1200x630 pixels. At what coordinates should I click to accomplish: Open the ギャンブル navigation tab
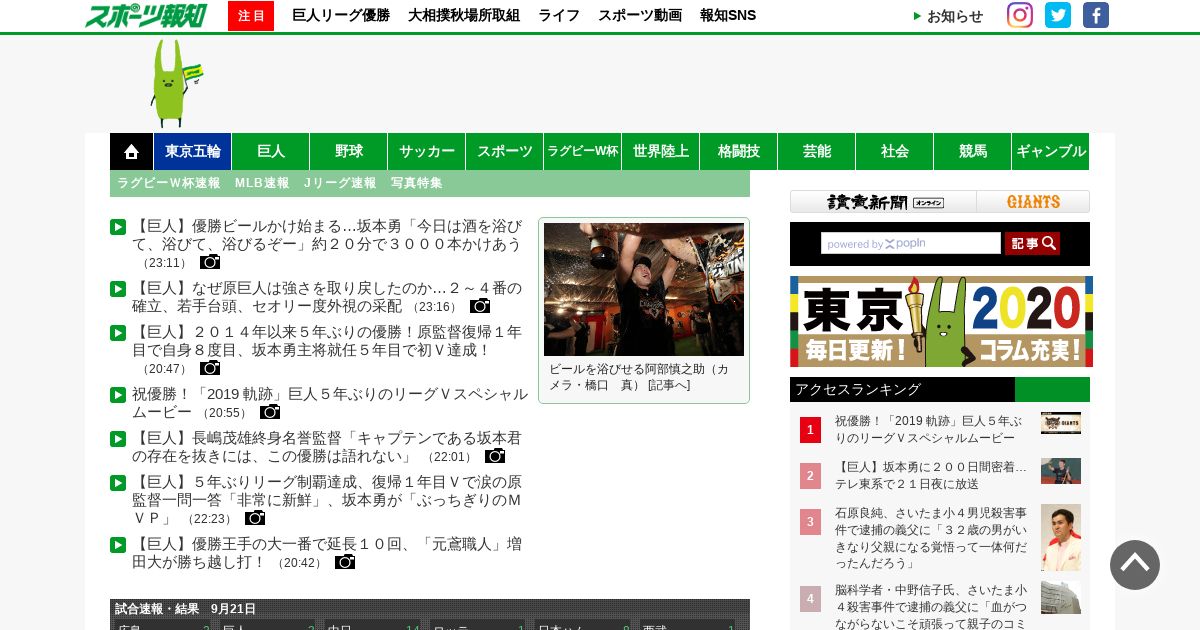[1051, 152]
